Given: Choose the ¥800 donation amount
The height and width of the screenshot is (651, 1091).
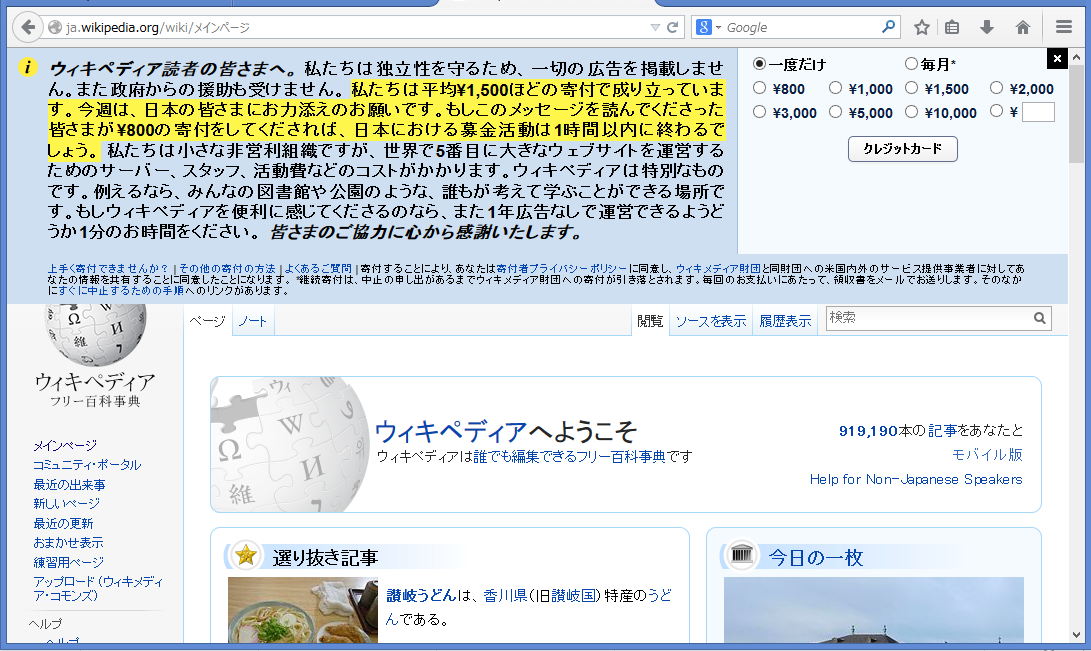Looking at the screenshot, I should [759, 88].
